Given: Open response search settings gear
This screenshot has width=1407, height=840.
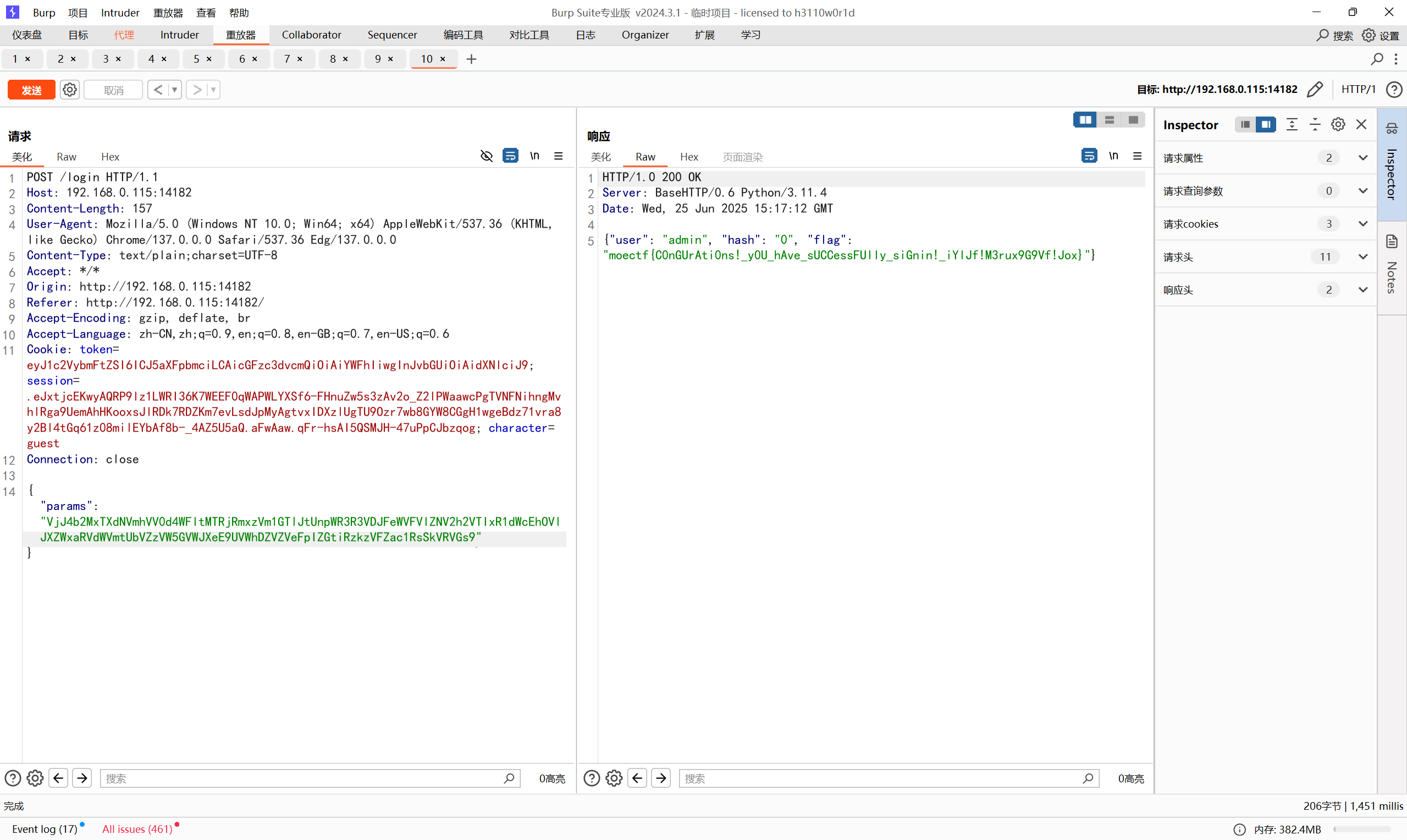Looking at the screenshot, I should [x=614, y=778].
